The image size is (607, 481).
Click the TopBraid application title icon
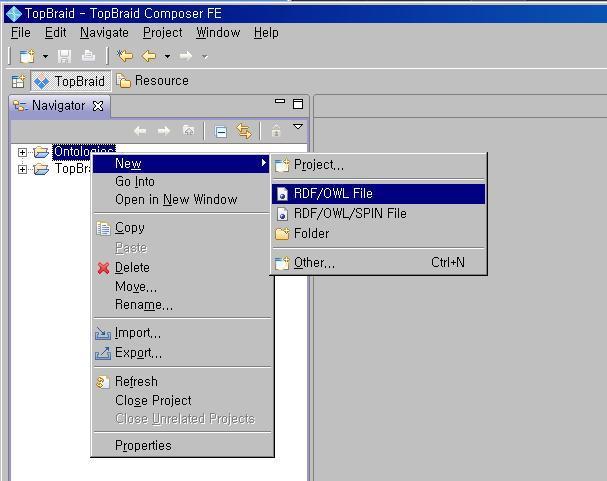click(14, 14)
